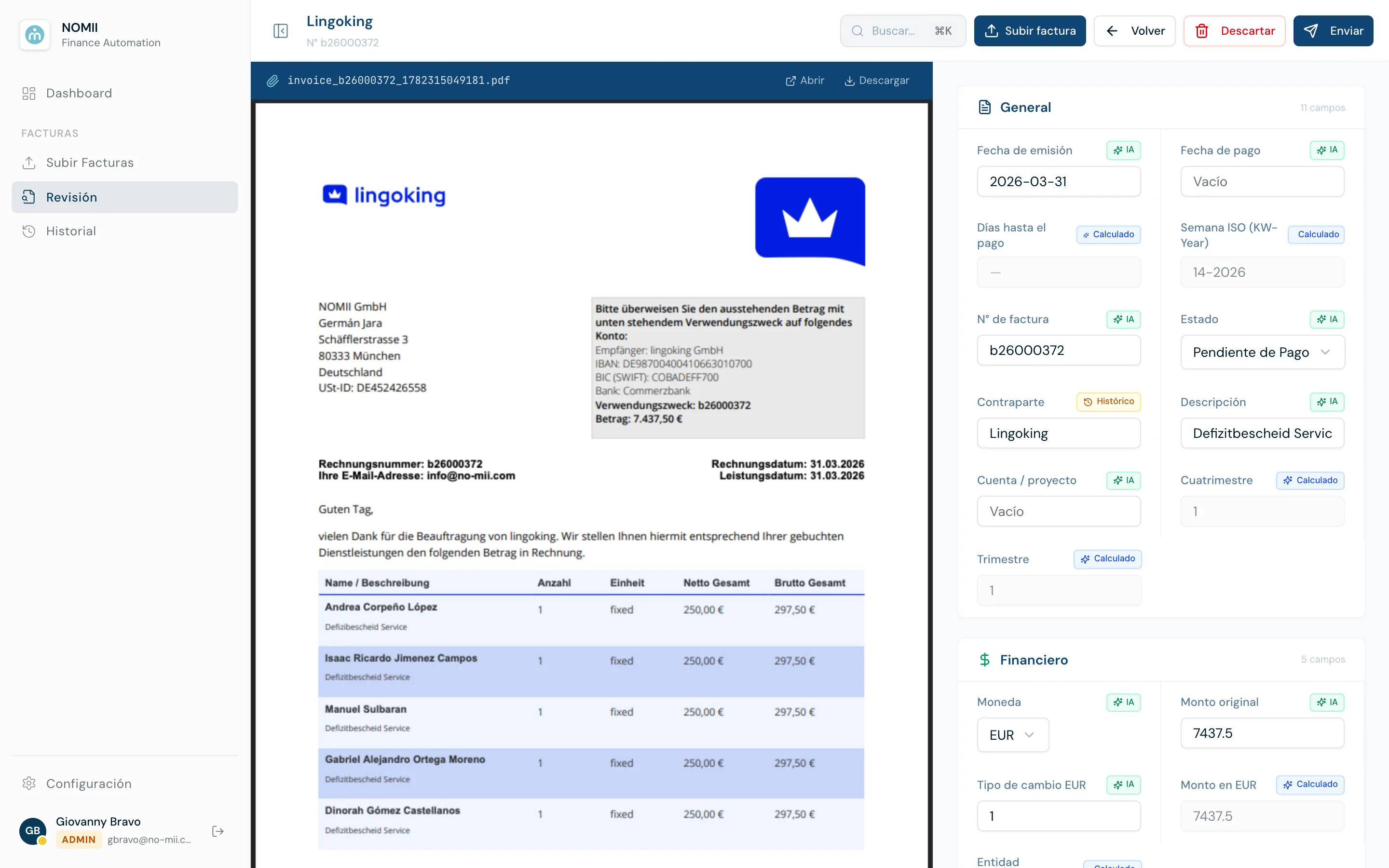Click the file name invoice_b26000372_1782315049181.pdf
Image resolution: width=1389 pixels, height=868 pixels.
pos(398,81)
